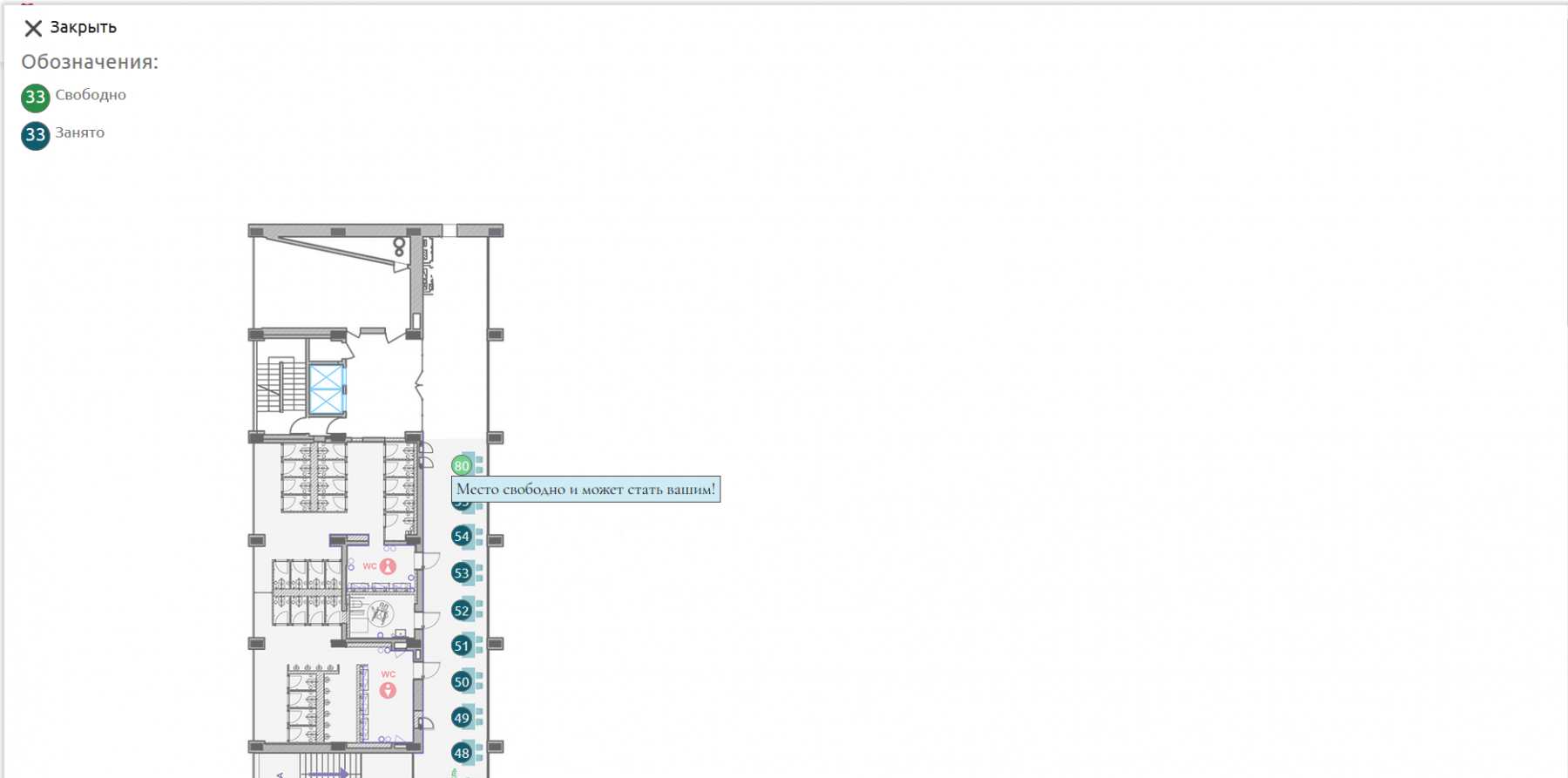Click seat marker 48
Screen dimensions: 1568x778
coord(462,753)
